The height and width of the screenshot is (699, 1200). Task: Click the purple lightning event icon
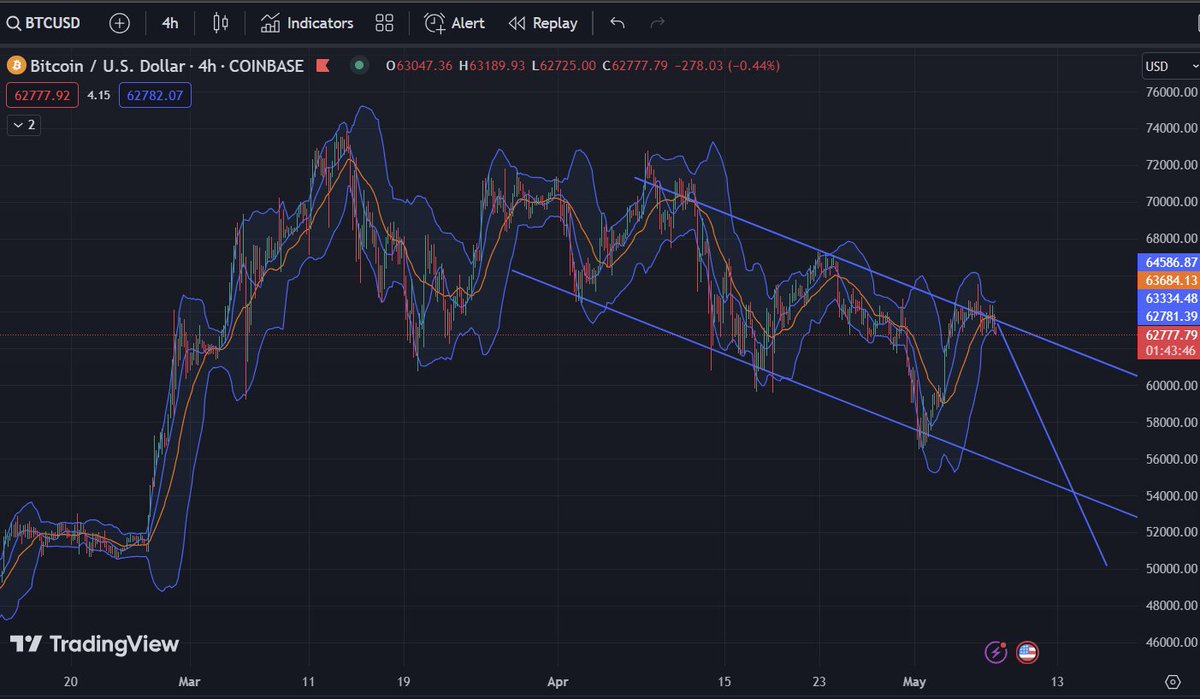pyautogui.click(x=996, y=652)
